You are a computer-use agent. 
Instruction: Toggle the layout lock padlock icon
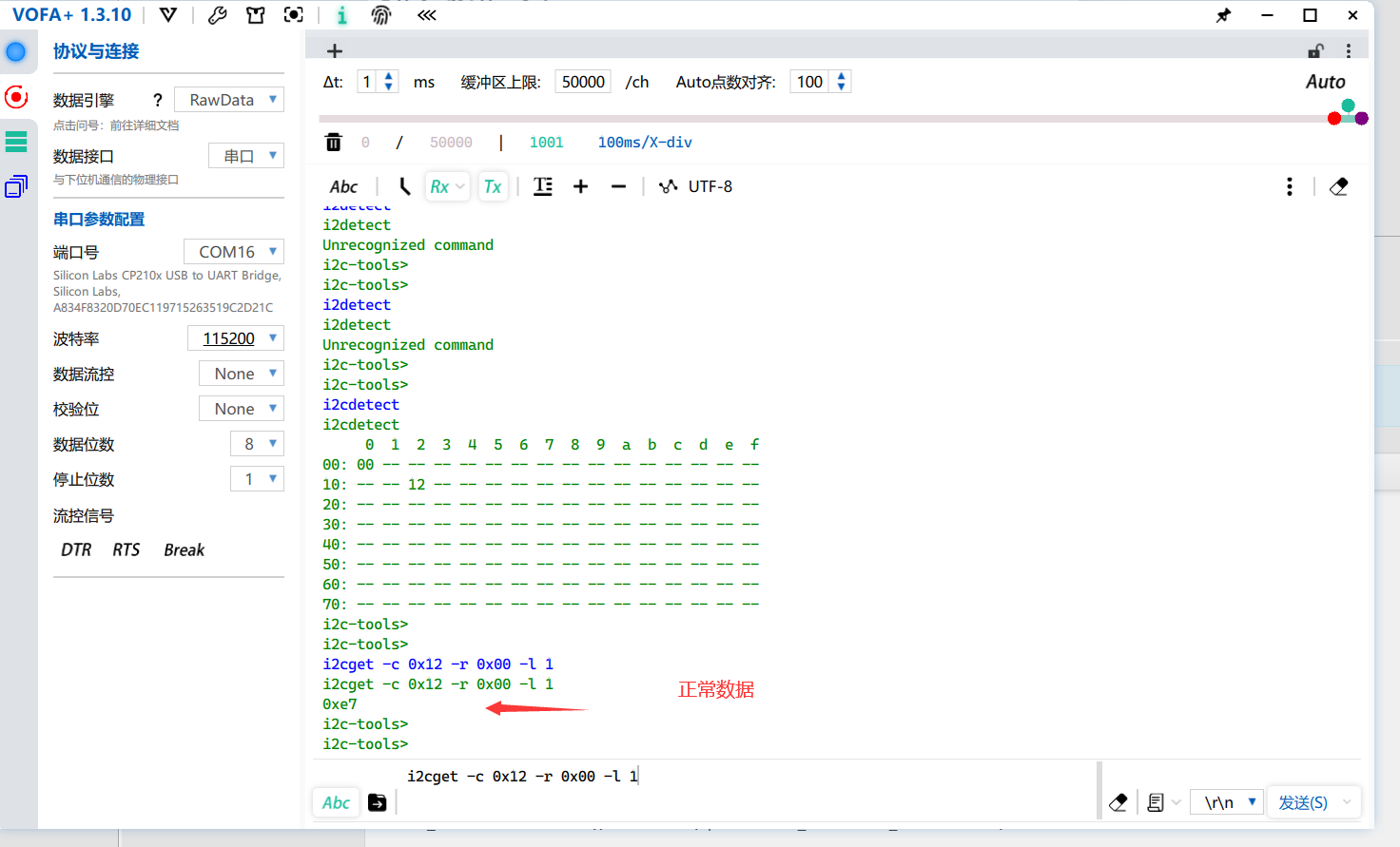coord(1316,51)
